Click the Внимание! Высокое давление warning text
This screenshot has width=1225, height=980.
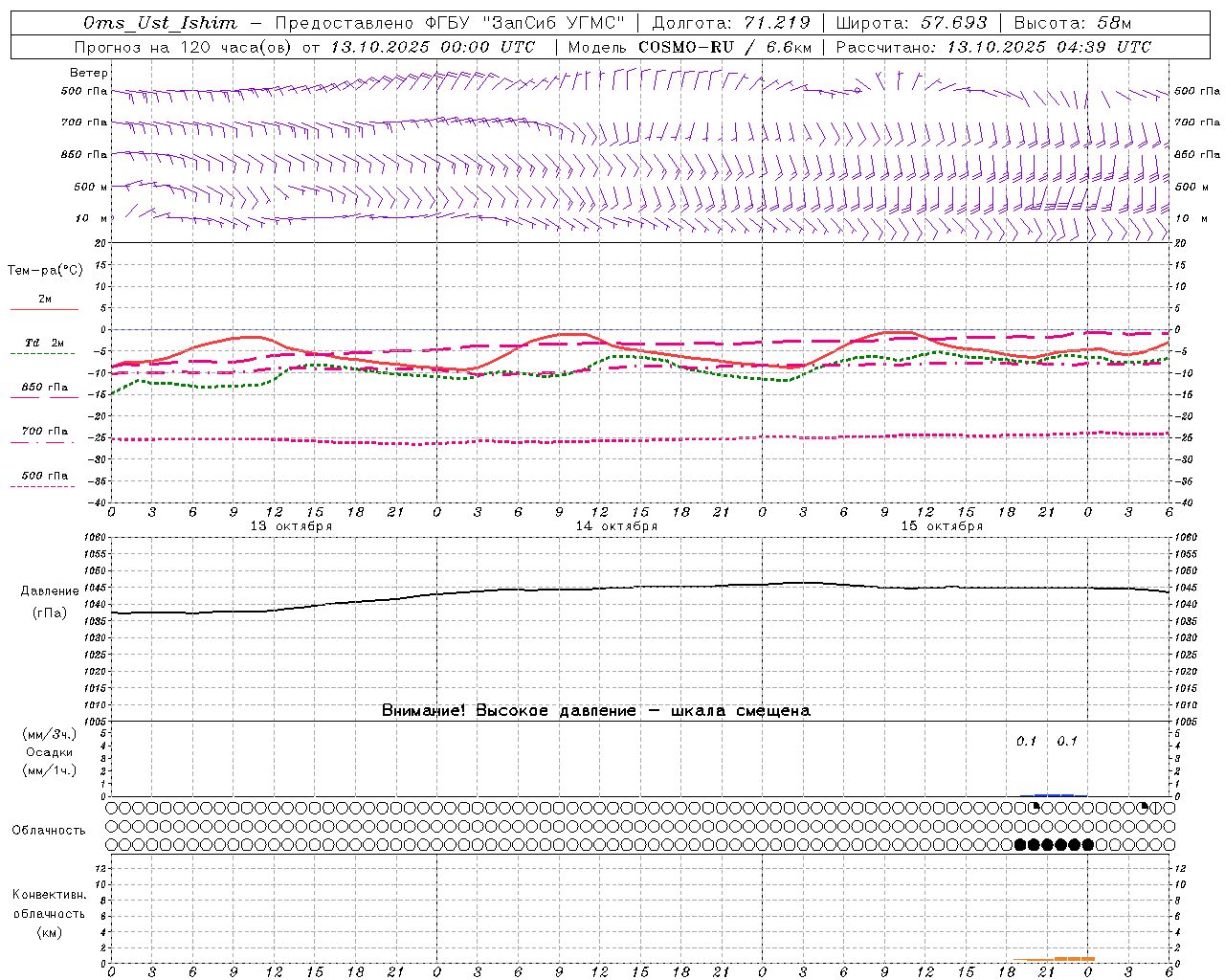pyautogui.click(x=596, y=711)
